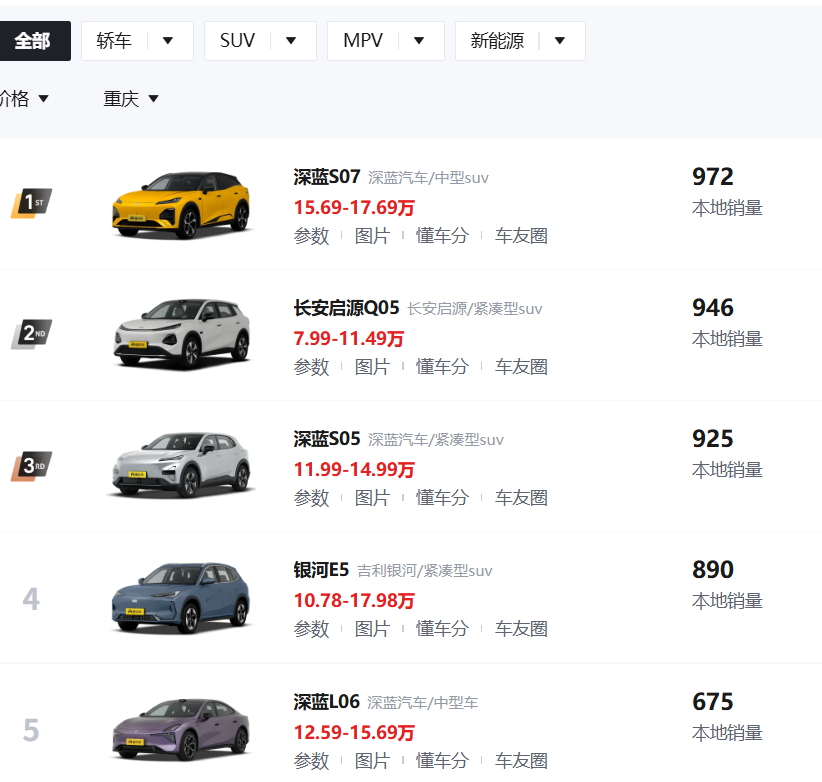Open 车友圈 for 深蓝L06
The image size is (822, 782).
pos(522,761)
